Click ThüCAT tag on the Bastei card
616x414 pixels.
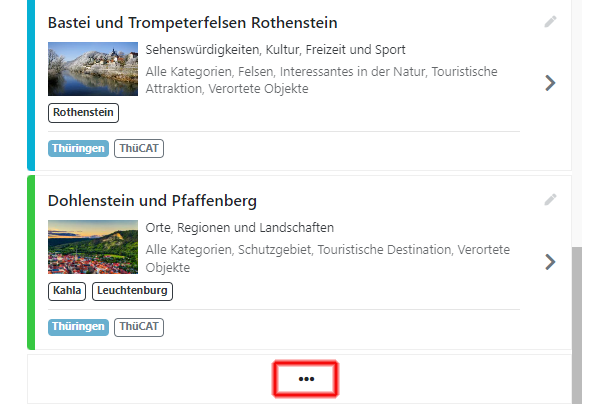[x=139, y=148]
